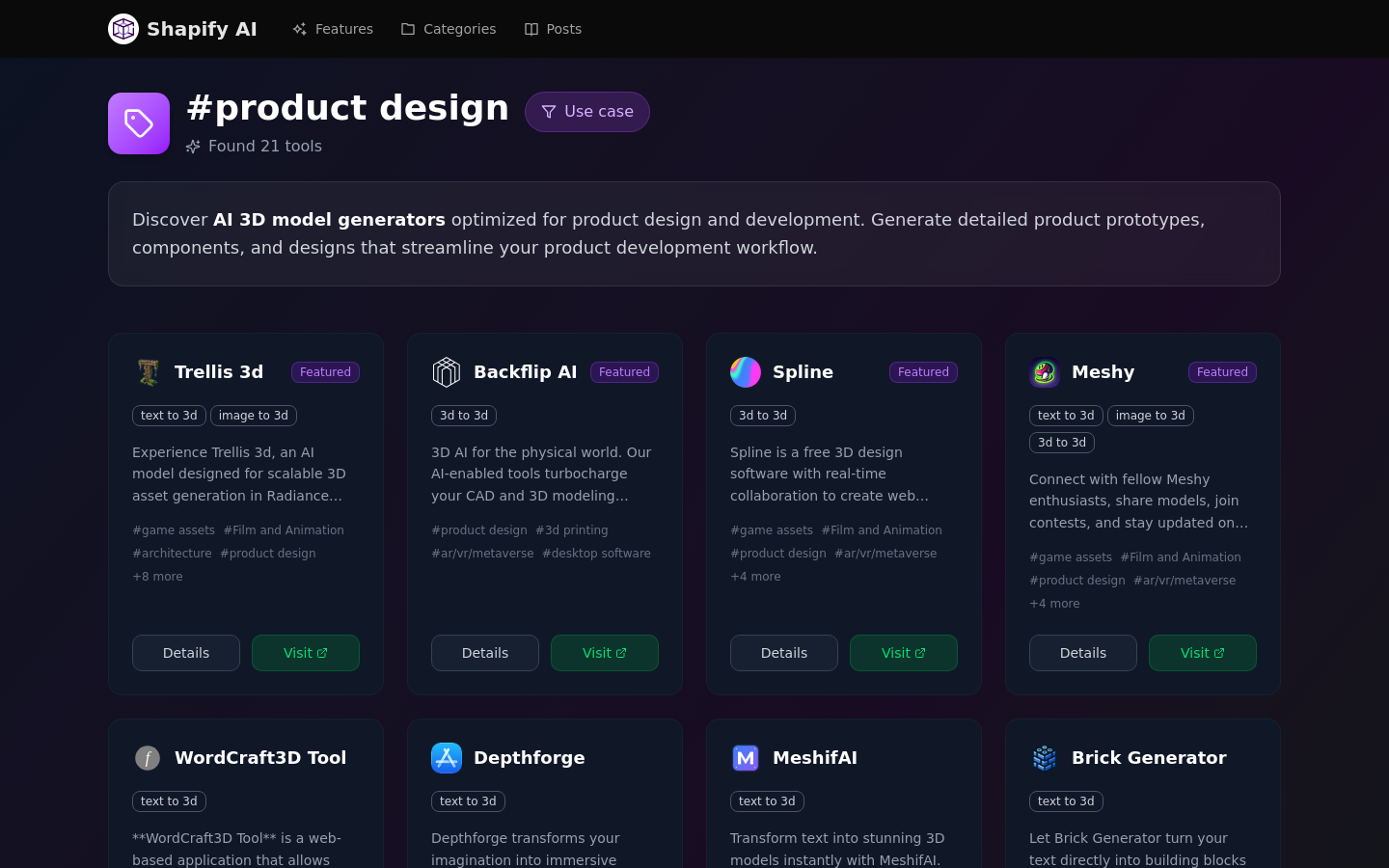Click the Backflip AI card title
Image resolution: width=1389 pixels, height=868 pixels.
[x=526, y=372]
